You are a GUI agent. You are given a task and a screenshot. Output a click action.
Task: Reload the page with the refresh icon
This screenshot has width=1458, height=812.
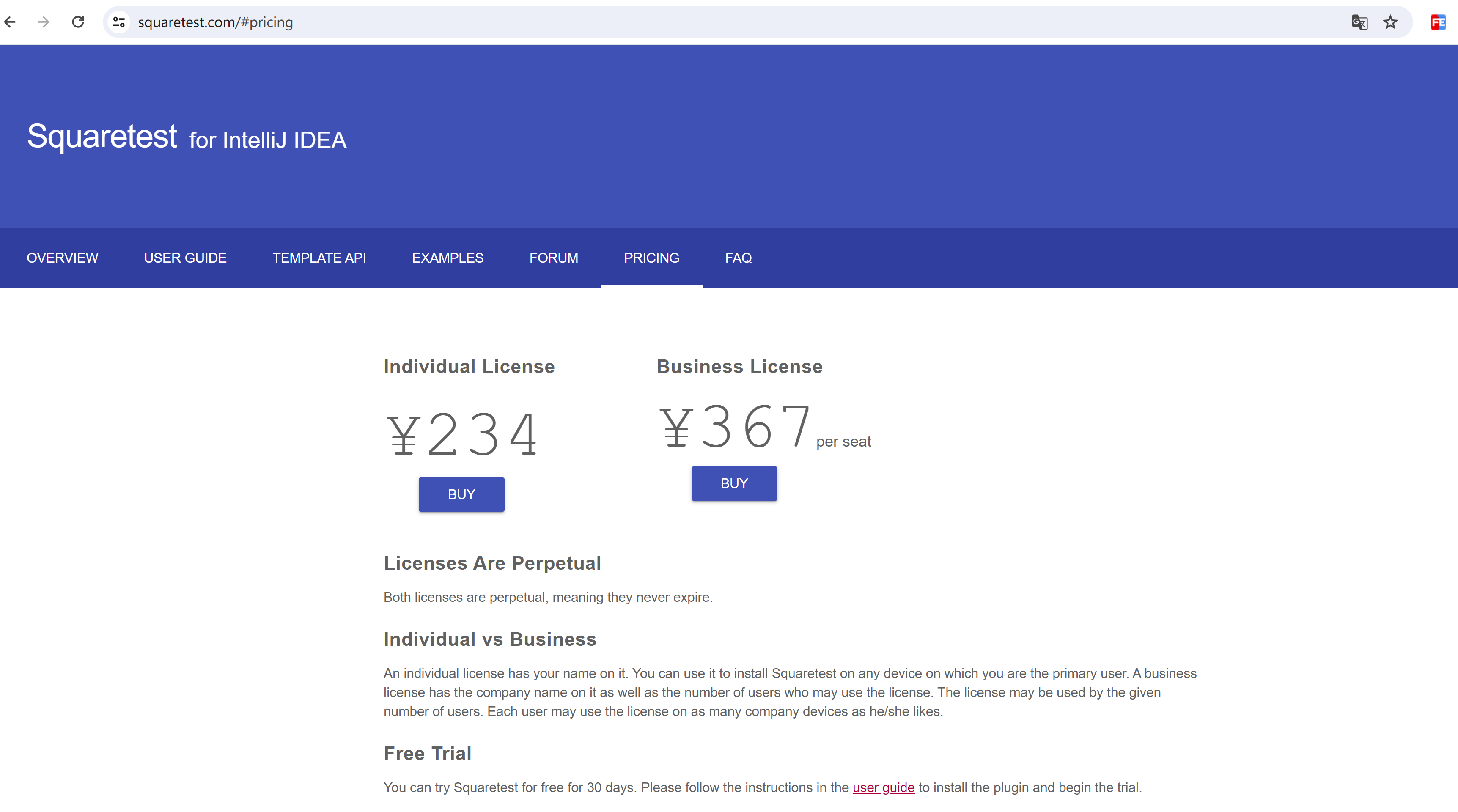[78, 22]
